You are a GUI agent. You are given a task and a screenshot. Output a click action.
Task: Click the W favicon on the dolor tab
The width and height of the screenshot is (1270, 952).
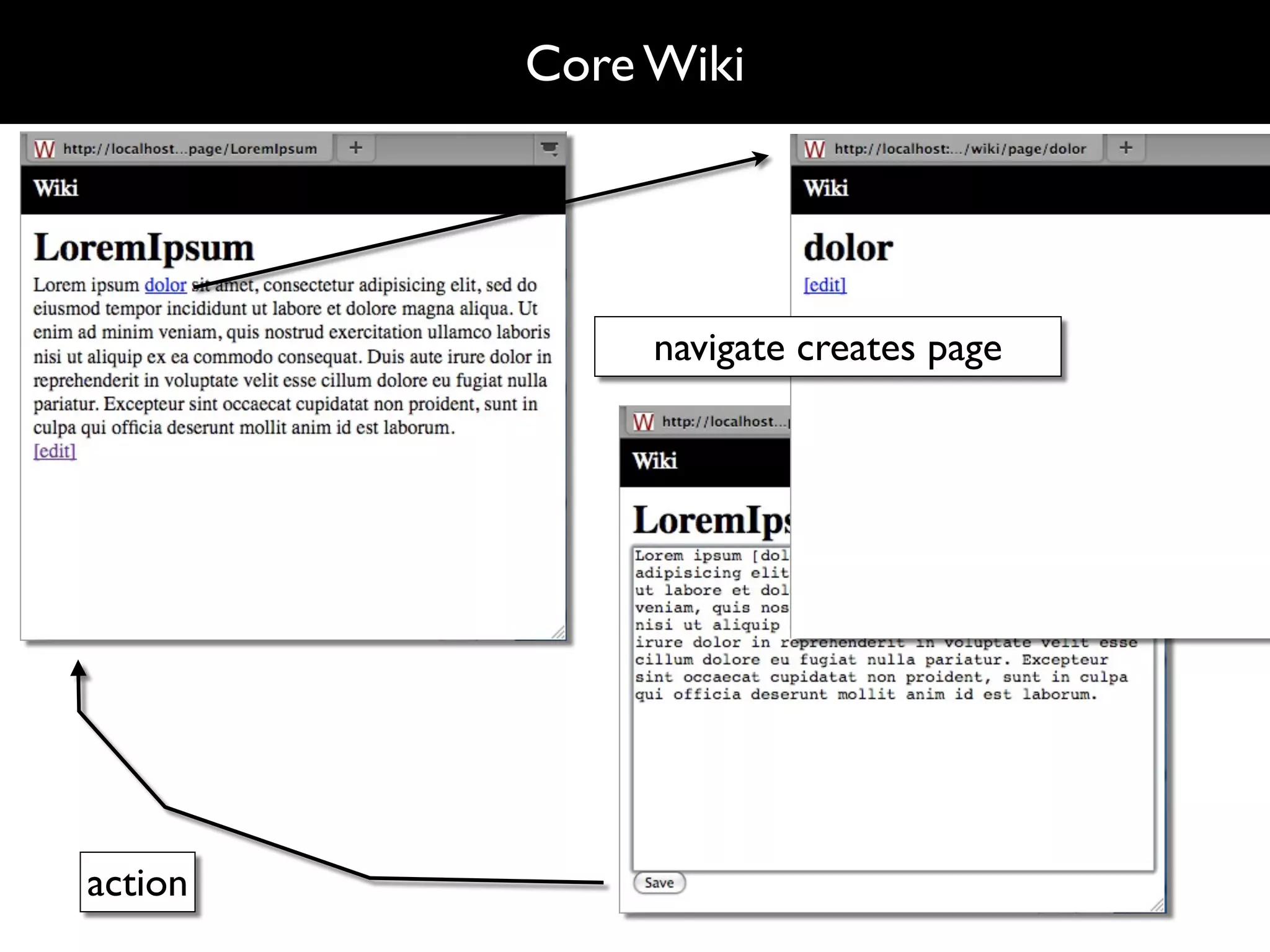[814, 149]
